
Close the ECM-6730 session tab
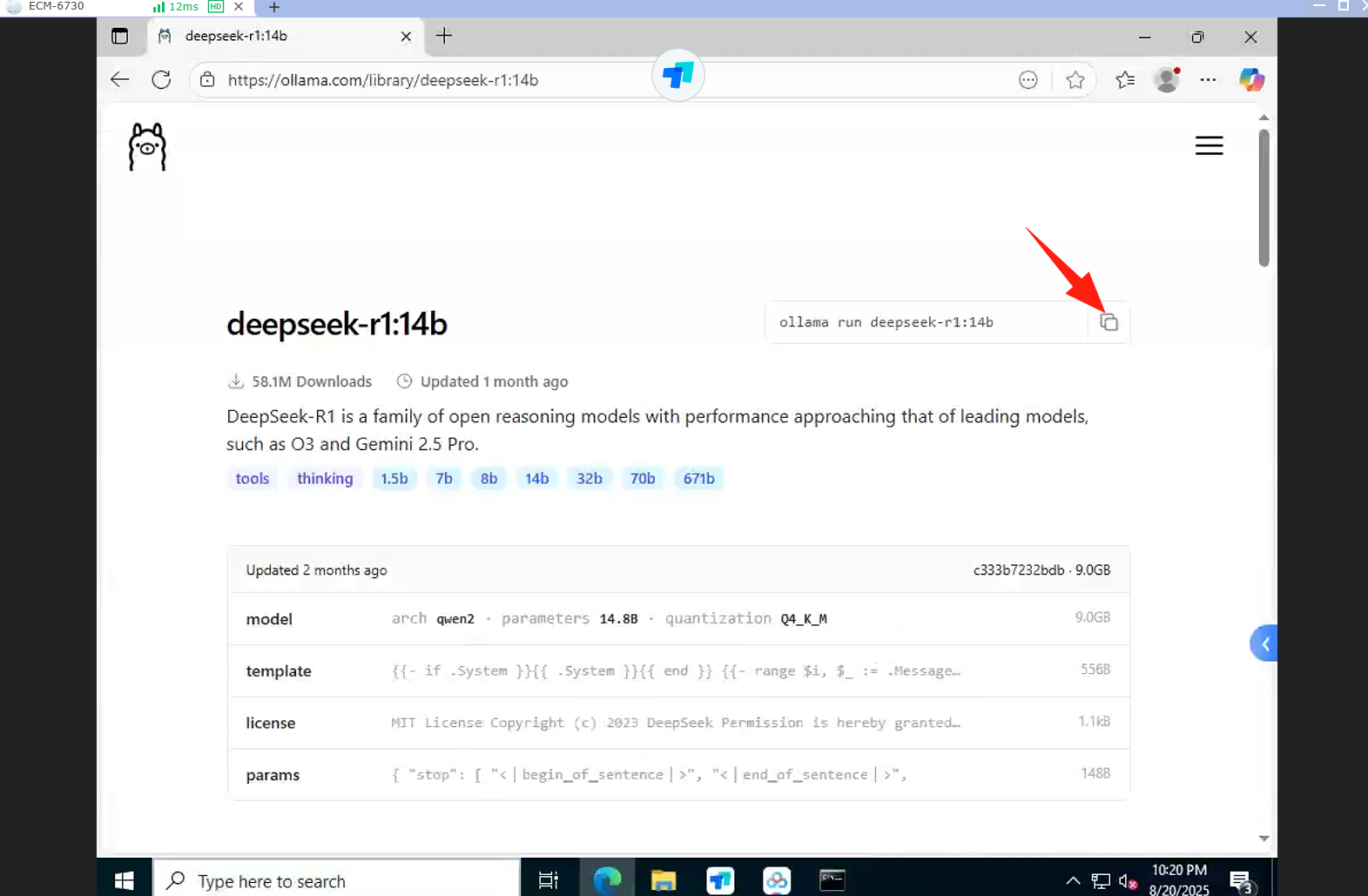[x=239, y=6]
